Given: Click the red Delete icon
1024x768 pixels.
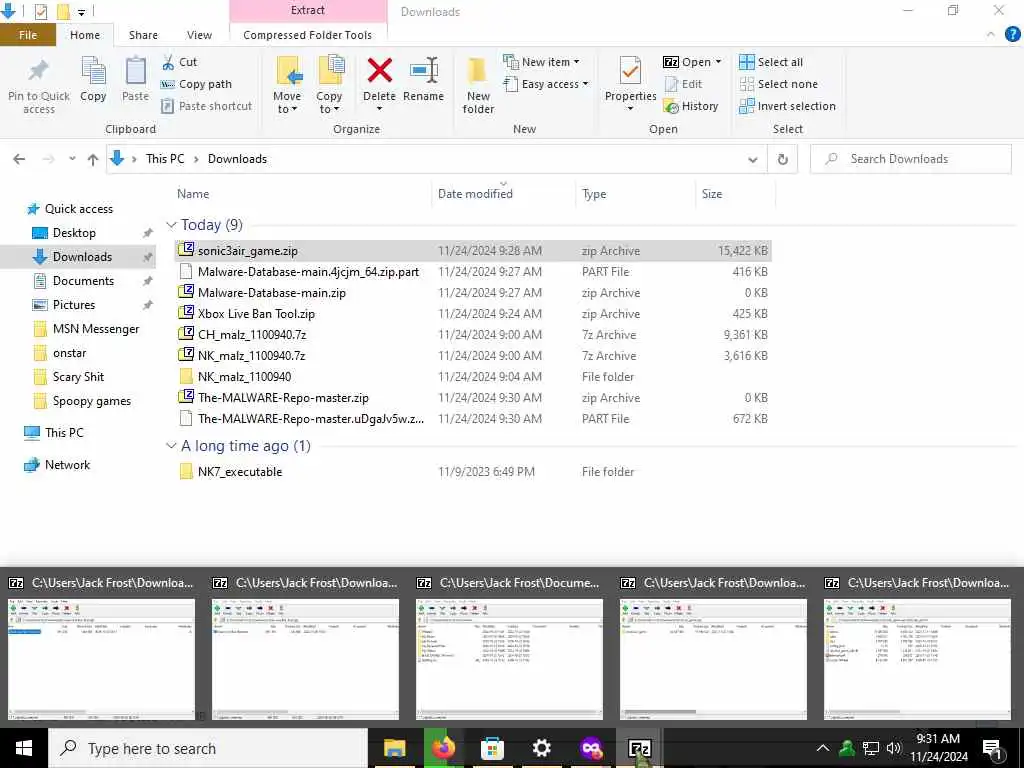Looking at the screenshot, I should tap(379, 71).
